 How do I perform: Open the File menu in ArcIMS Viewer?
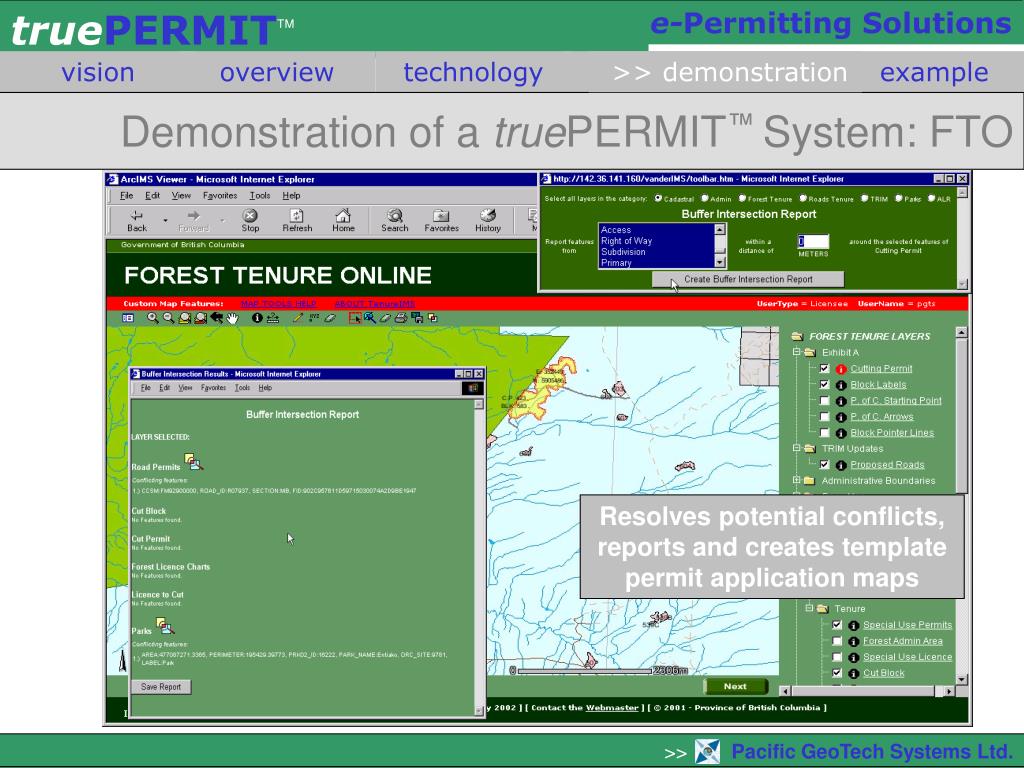[126, 195]
